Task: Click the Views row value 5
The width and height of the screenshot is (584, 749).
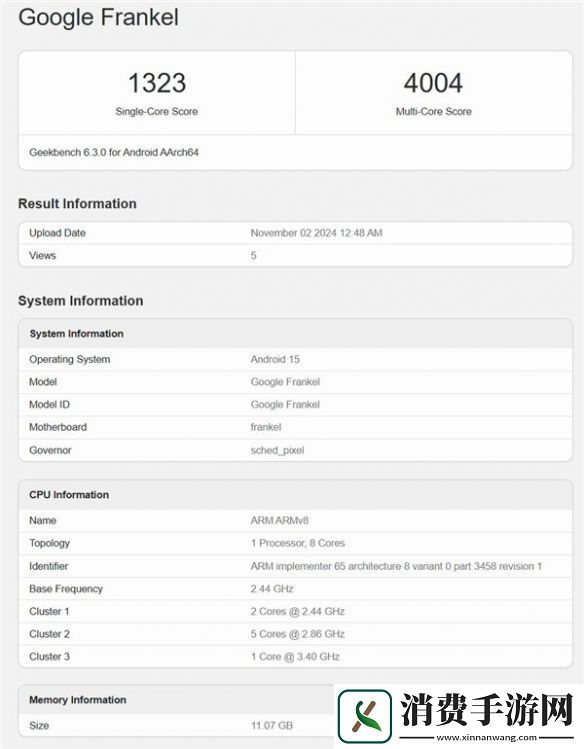Action: pyautogui.click(x=254, y=256)
